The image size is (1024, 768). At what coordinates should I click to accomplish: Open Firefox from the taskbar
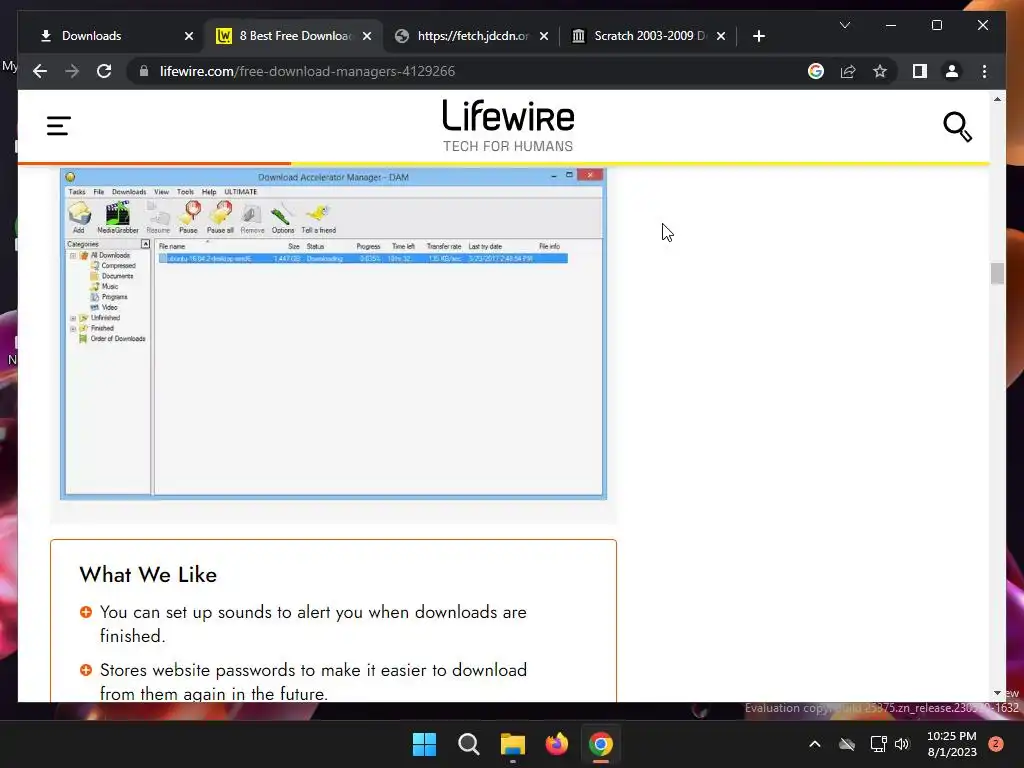[556, 744]
